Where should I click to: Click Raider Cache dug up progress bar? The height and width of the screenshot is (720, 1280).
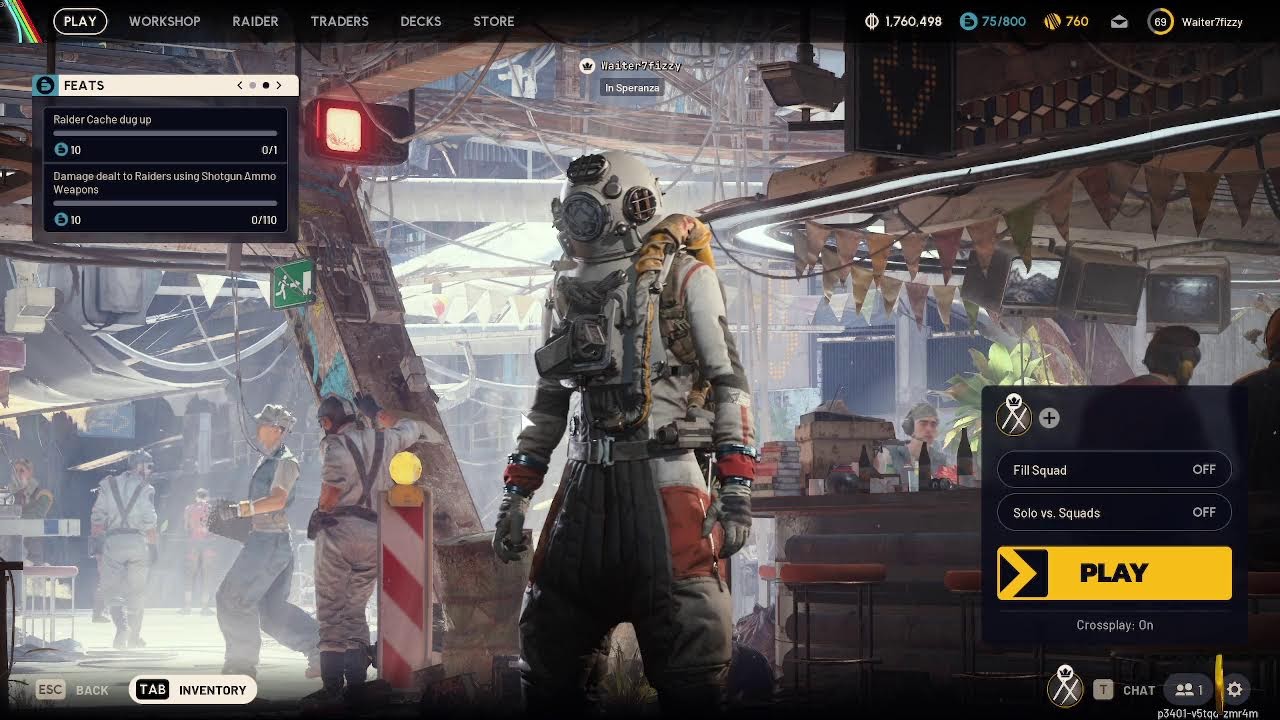pos(165,133)
